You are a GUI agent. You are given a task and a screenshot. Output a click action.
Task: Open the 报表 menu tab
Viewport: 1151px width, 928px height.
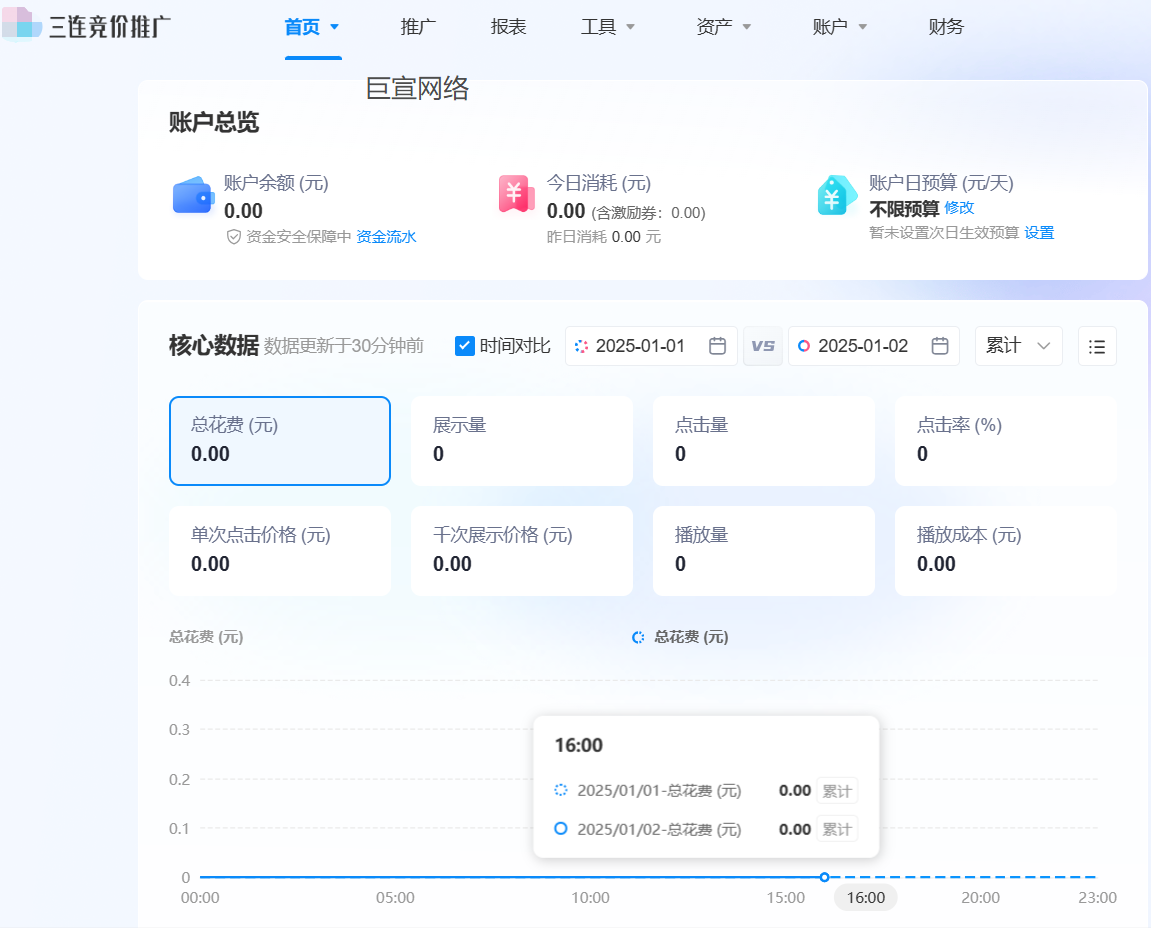(x=509, y=27)
